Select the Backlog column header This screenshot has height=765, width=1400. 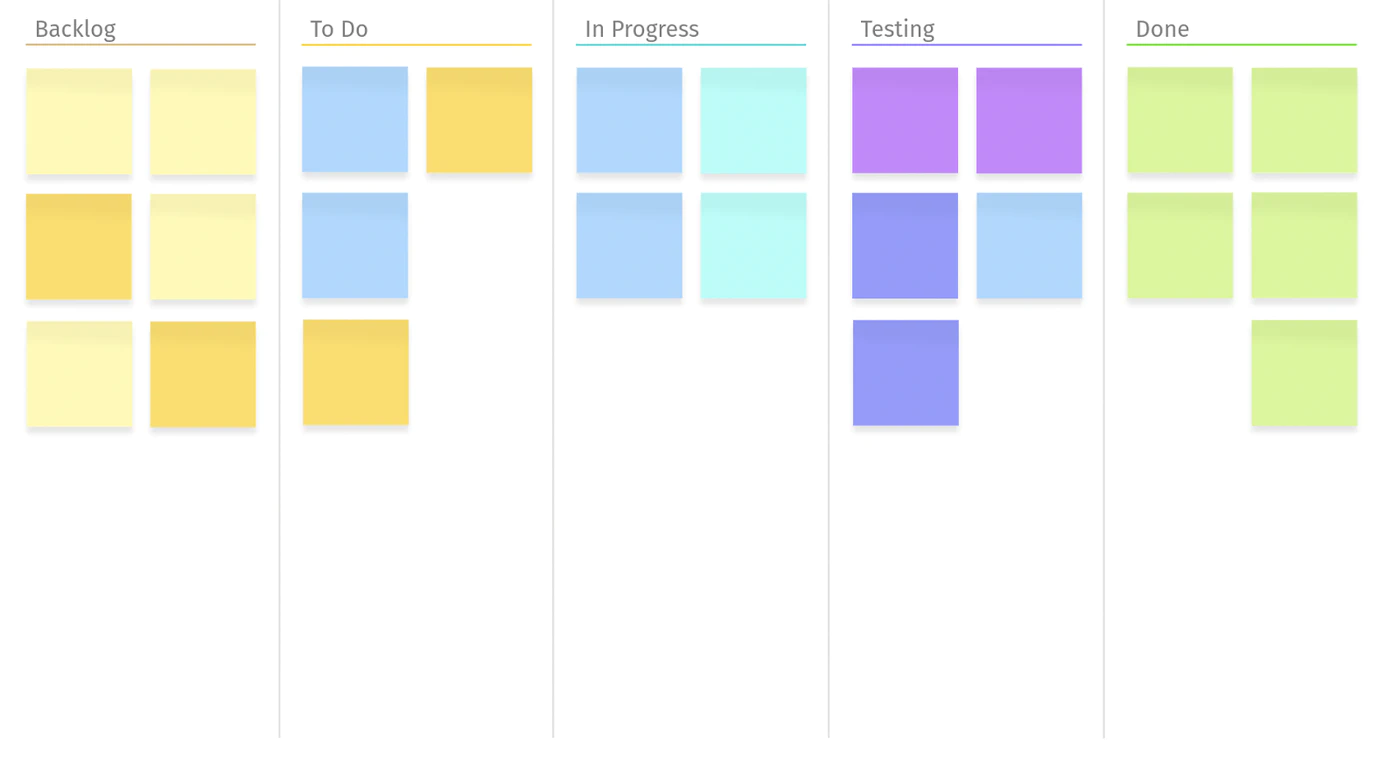[76, 29]
